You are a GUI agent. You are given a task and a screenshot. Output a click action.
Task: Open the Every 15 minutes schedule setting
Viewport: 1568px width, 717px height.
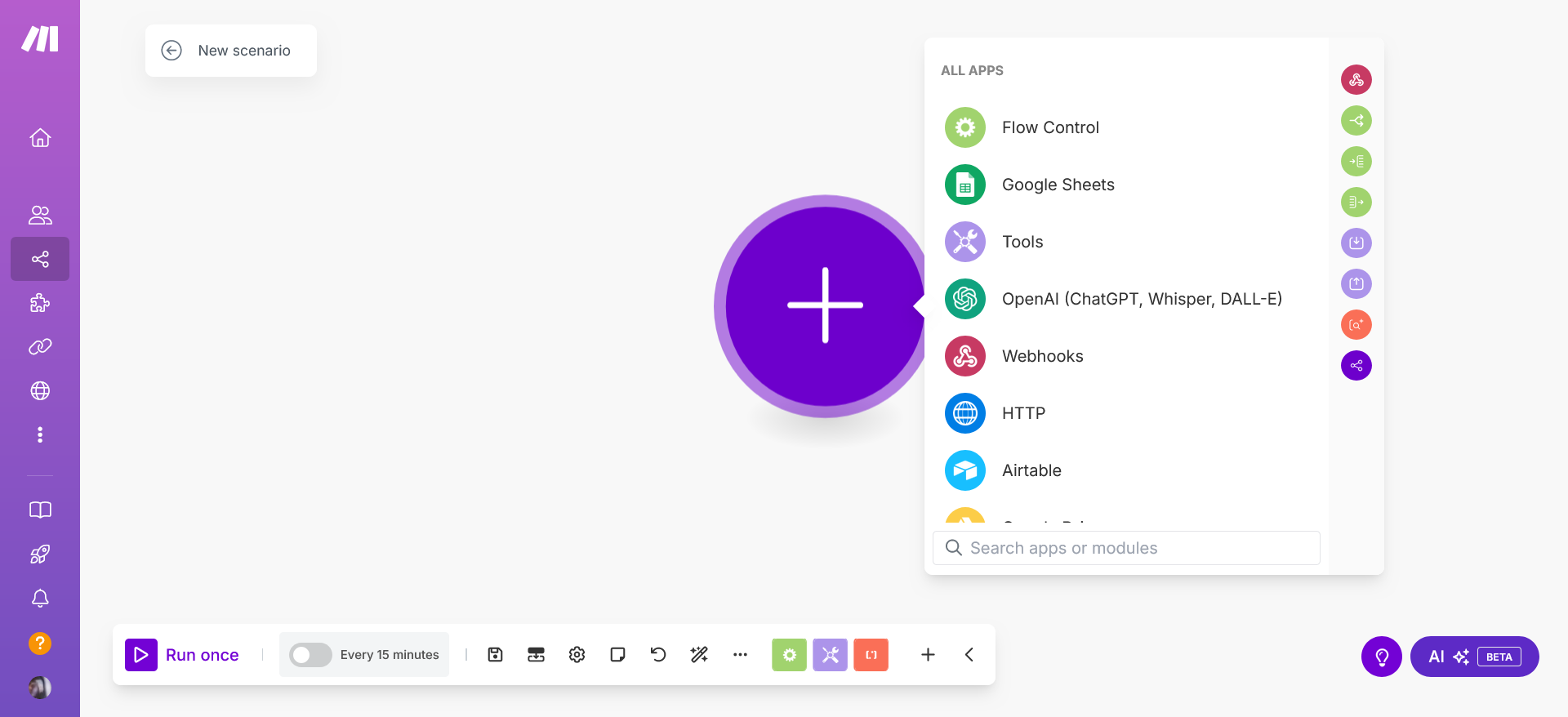[x=390, y=655]
